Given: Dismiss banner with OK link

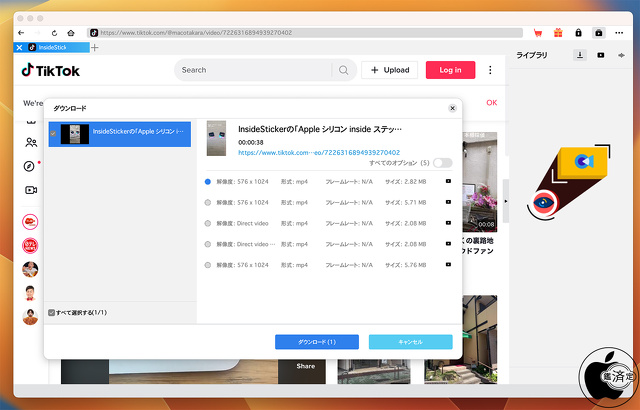Looking at the screenshot, I should (491, 103).
